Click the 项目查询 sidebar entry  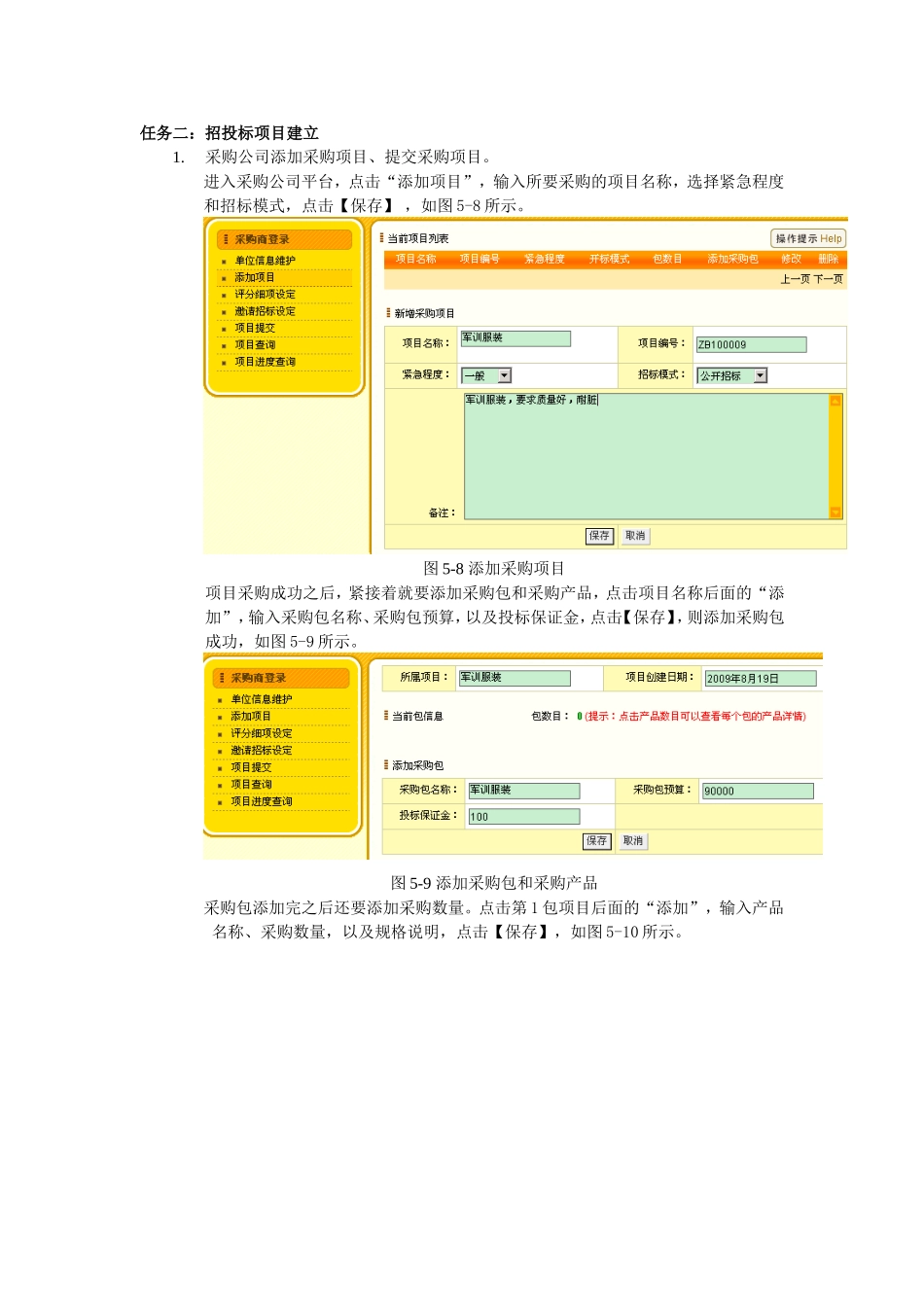tap(253, 345)
